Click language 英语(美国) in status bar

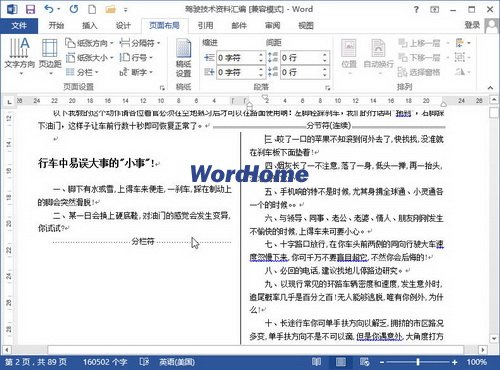point(177,362)
